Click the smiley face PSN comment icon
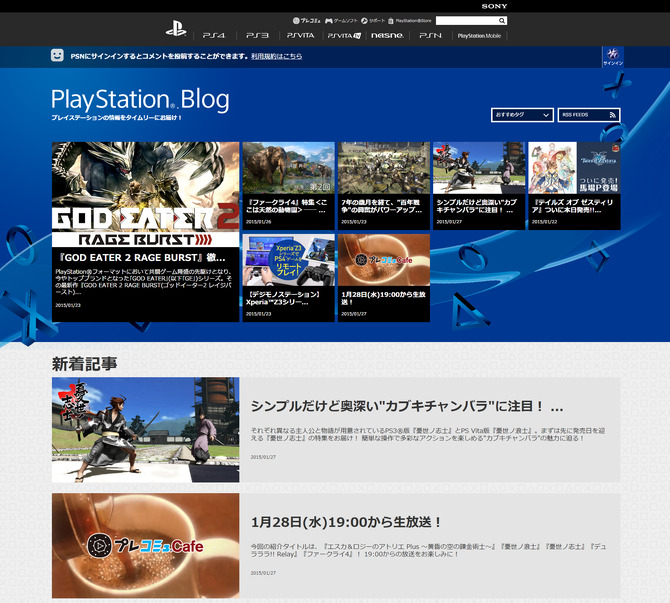The width and height of the screenshot is (670, 603). click(57, 55)
